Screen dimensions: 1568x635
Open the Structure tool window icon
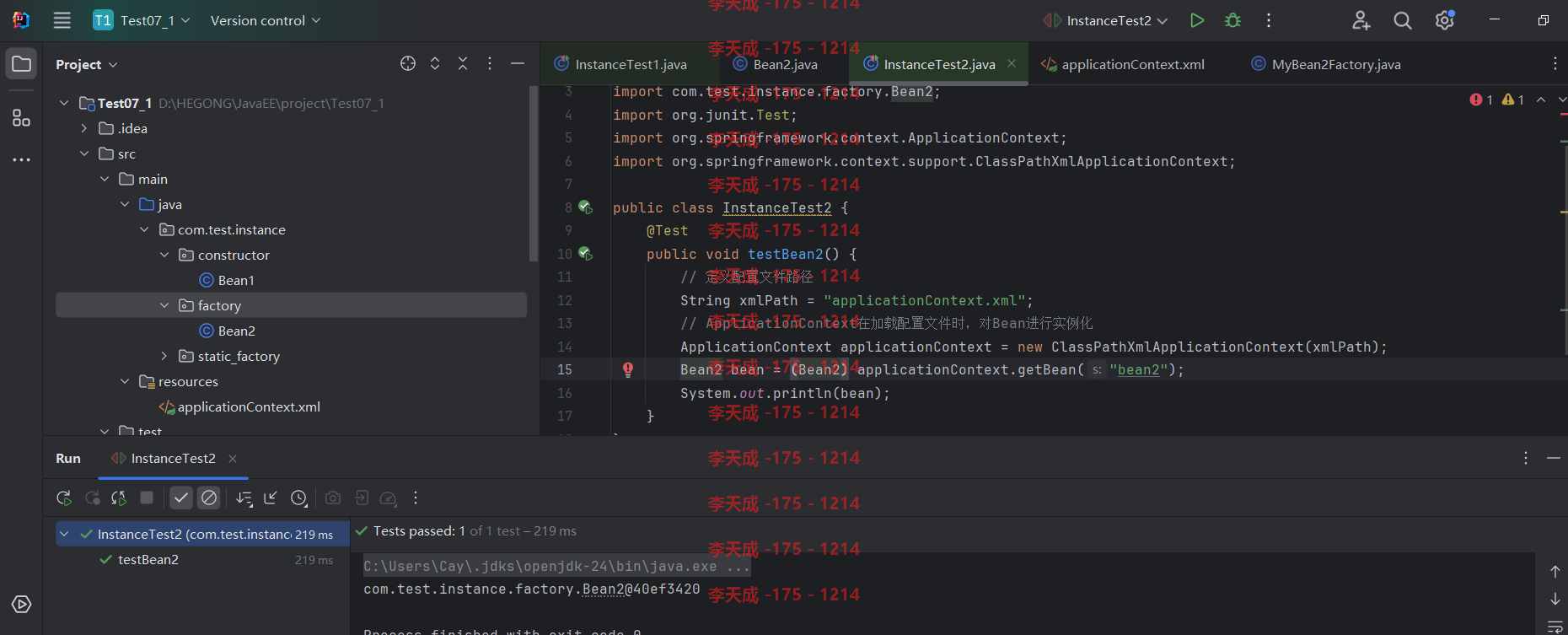pos(22,118)
